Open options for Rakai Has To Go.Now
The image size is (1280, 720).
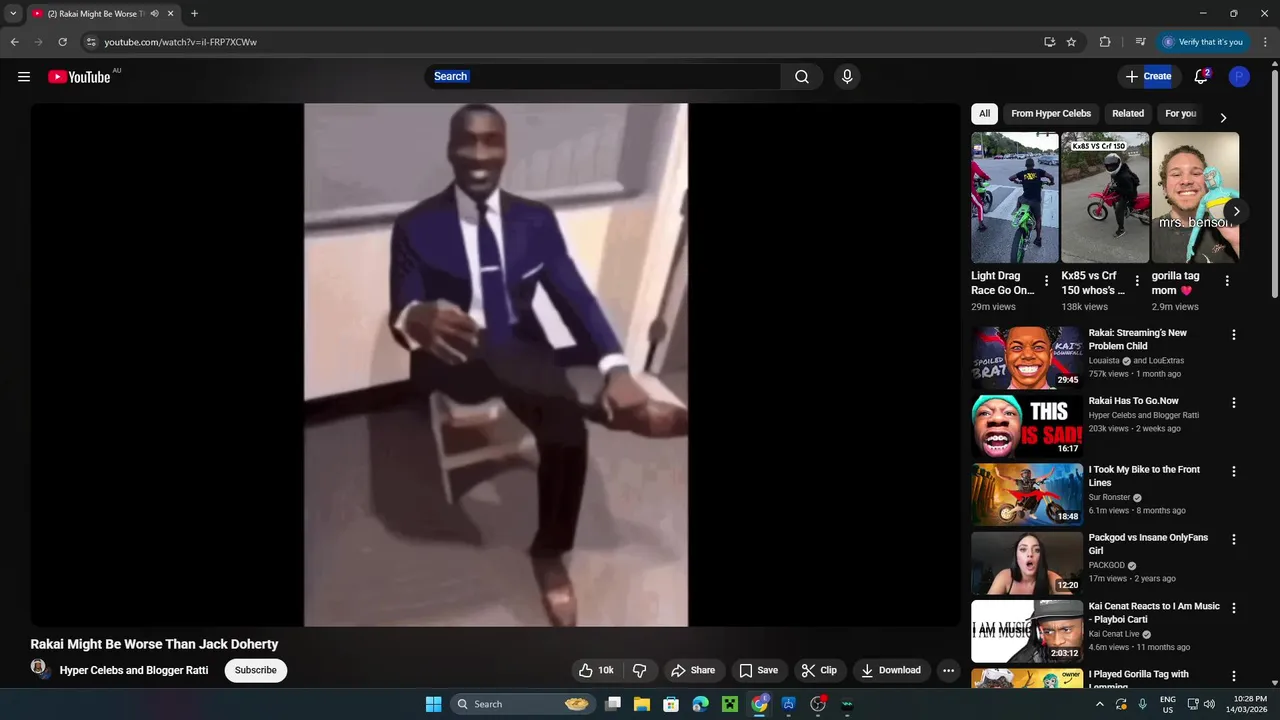pyautogui.click(x=1234, y=403)
